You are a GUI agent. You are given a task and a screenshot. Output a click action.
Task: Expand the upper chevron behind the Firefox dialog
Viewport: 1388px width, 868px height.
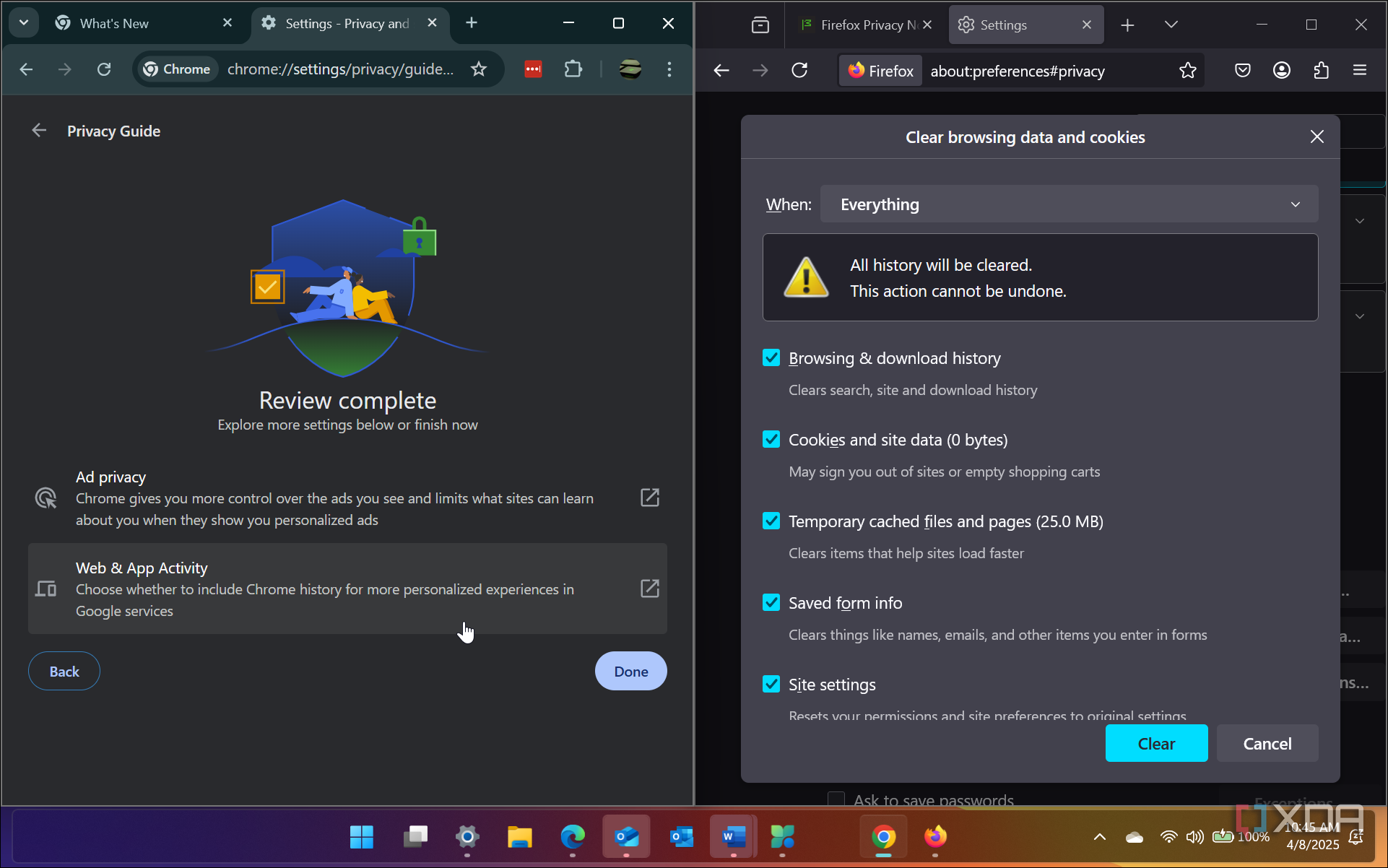(x=1360, y=221)
